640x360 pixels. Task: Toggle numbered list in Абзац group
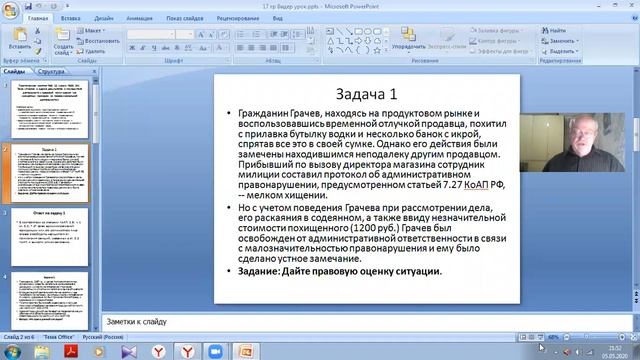click(257, 35)
